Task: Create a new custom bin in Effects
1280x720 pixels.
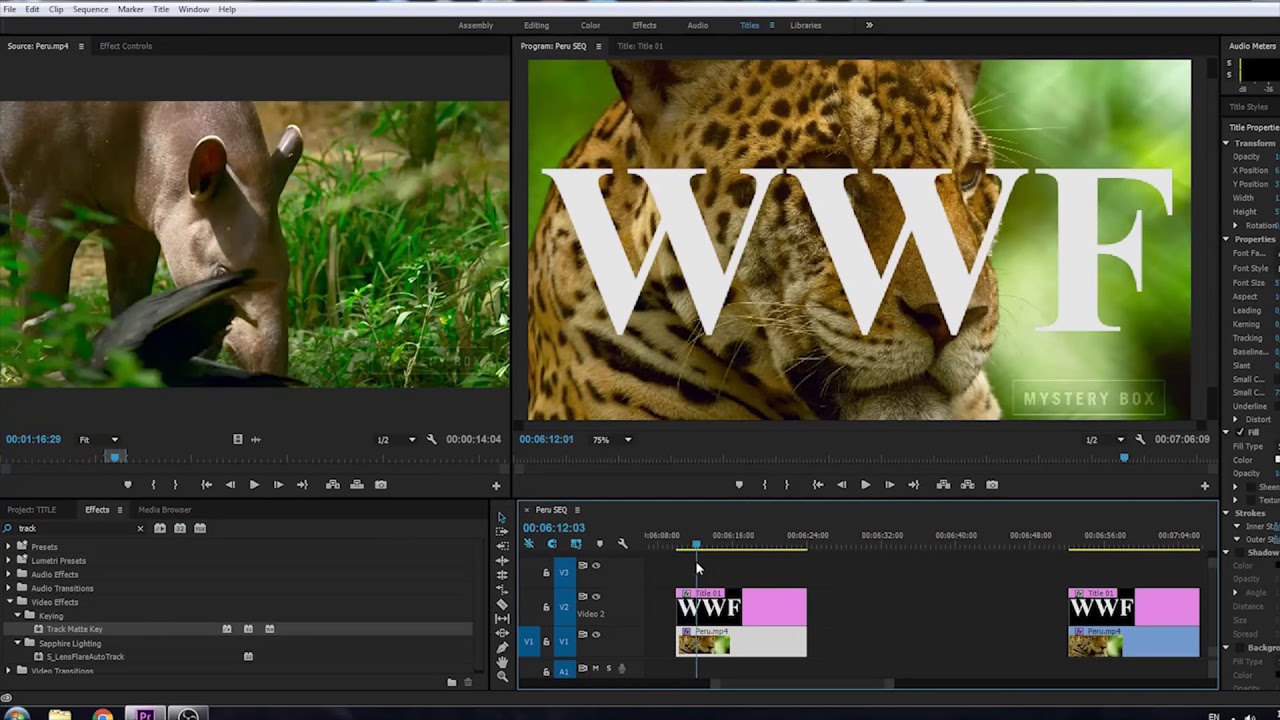Action: [452, 683]
